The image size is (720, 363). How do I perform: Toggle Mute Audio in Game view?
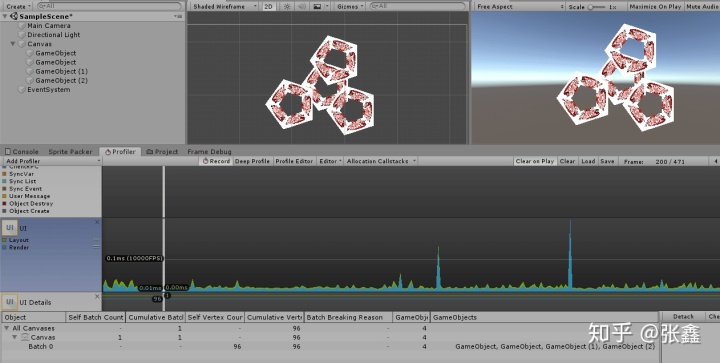click(703, 7)
